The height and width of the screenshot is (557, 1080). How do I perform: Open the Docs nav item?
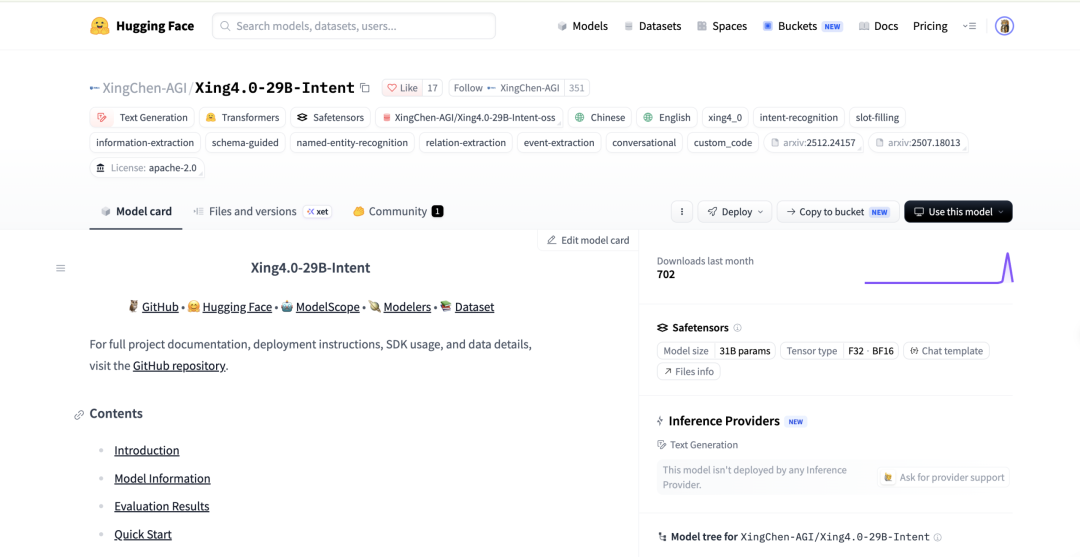(878, 26)
